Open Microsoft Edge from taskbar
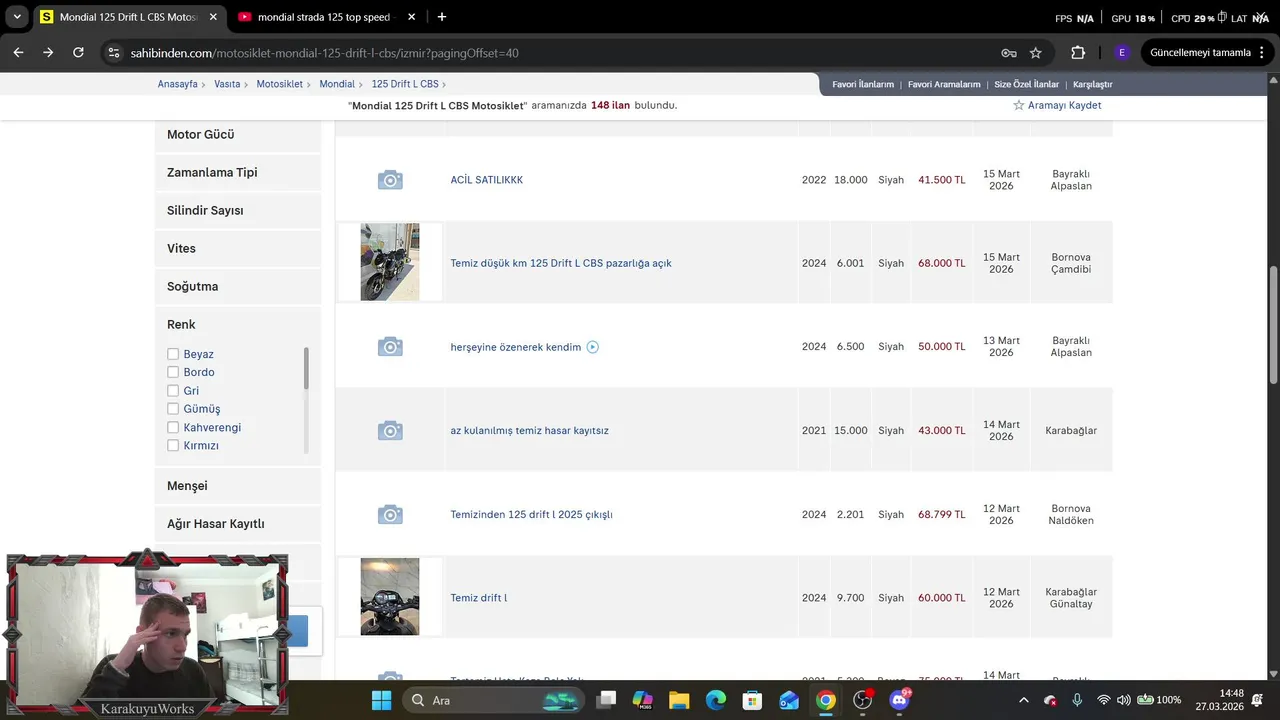 pos(716,700)
